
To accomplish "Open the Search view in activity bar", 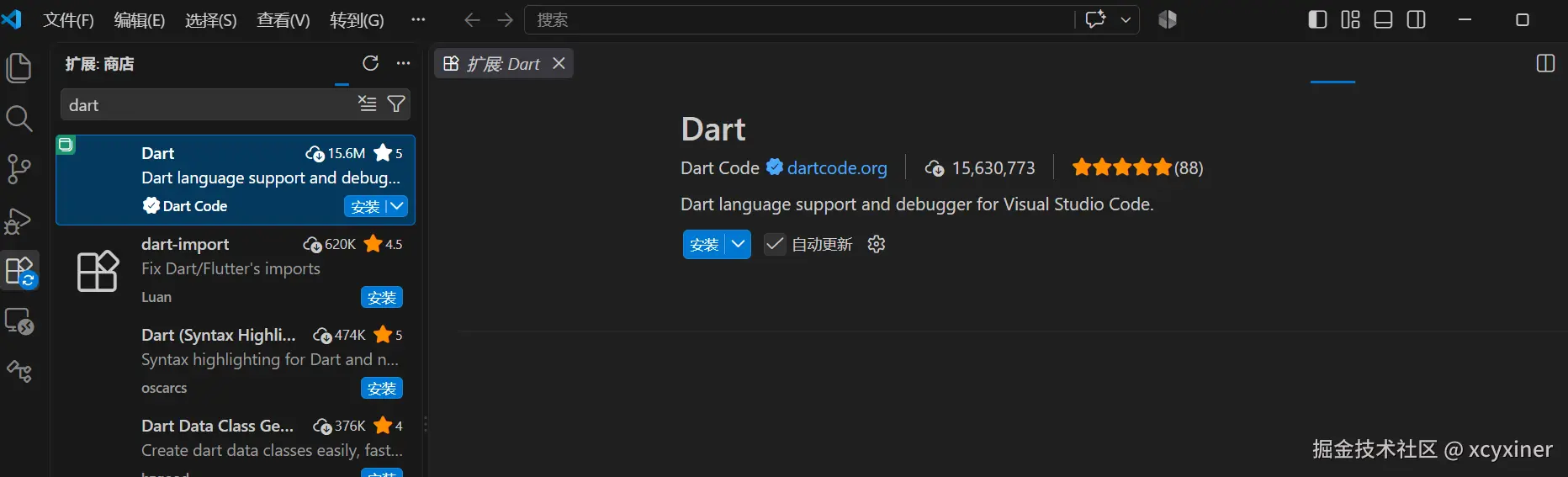I will coord(19,119).
